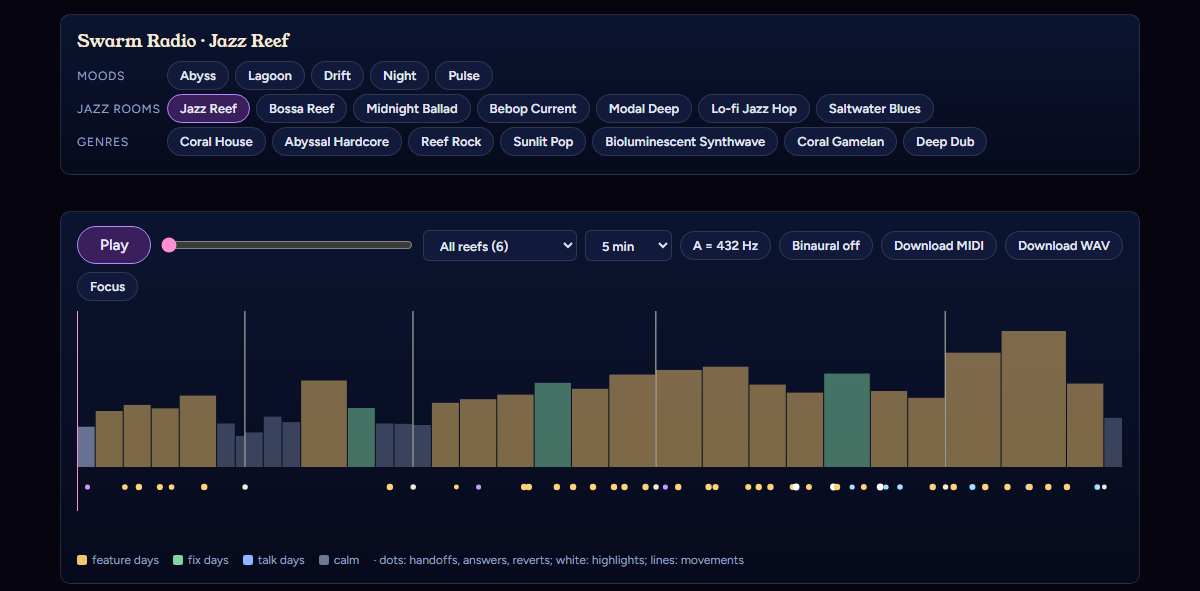The width and height of the screenshot is (1200, 591).
Task: Click the Swarm Radio · Jazz Reef title
Action: (183, 41)
